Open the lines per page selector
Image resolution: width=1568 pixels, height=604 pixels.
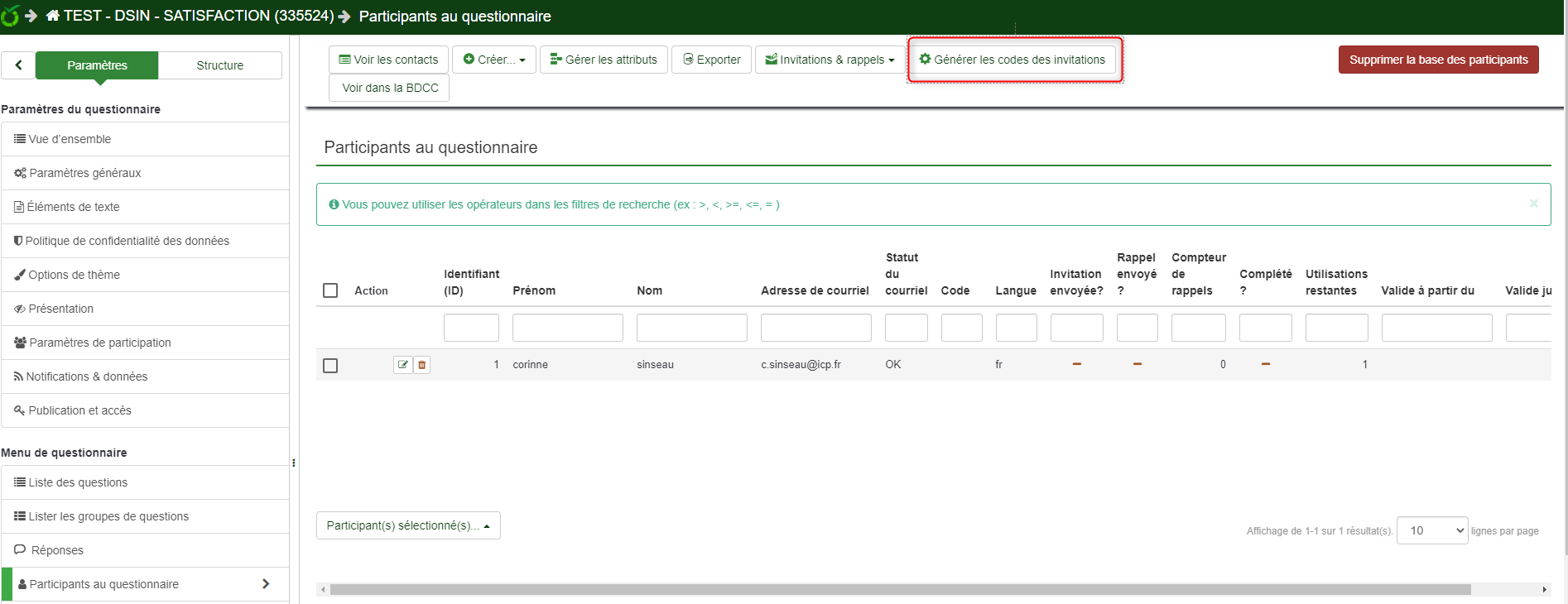point(1431,530)
